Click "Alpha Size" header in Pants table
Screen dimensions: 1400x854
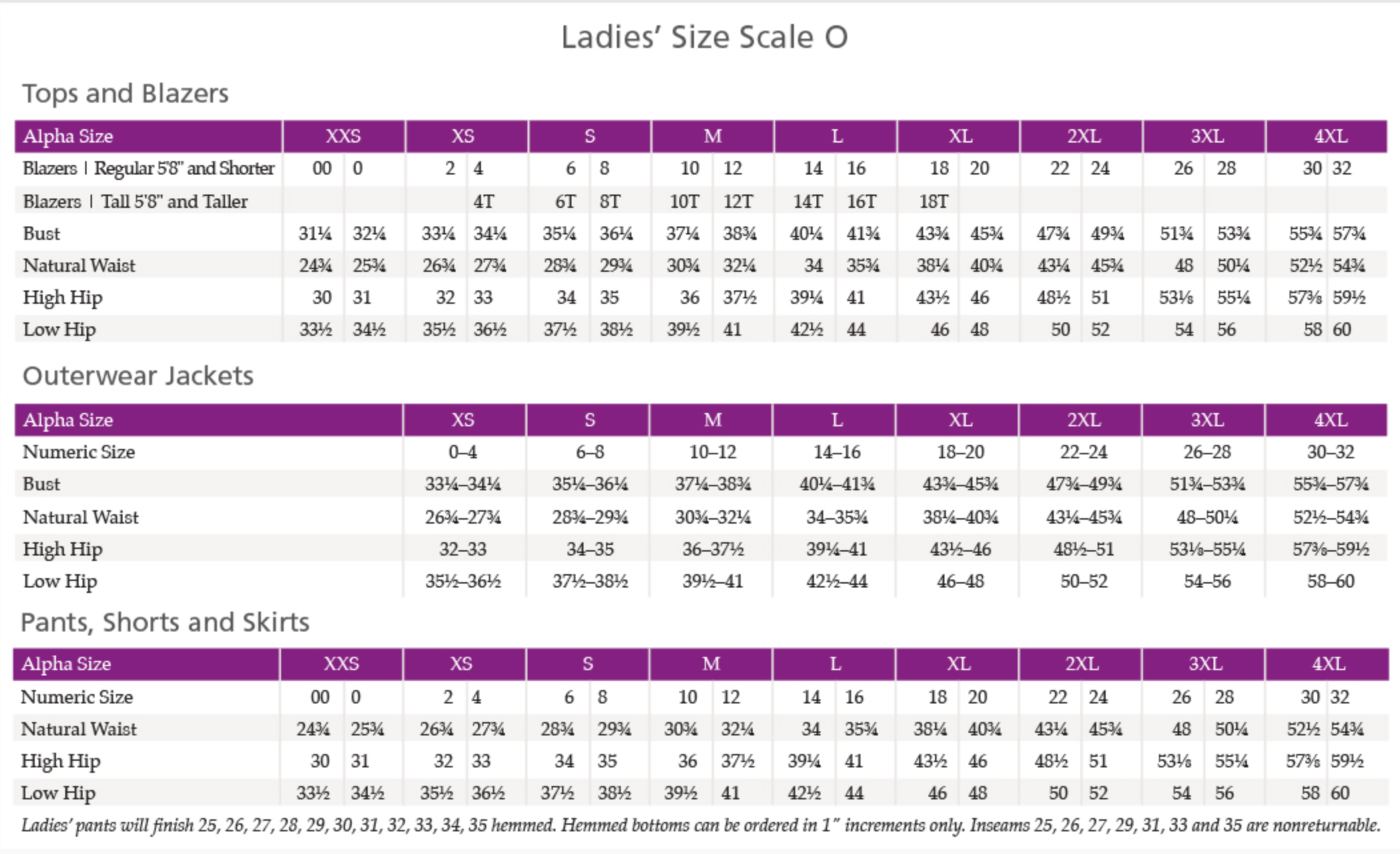pos(66,664)
